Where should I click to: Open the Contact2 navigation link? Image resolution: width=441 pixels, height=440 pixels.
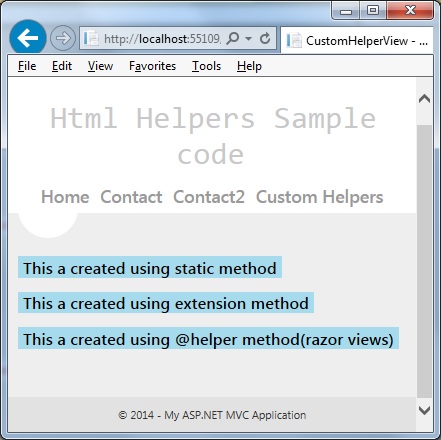[209, 197]
